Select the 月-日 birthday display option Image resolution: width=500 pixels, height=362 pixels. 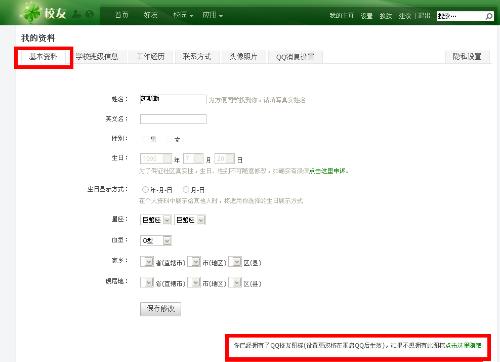tap(186, 189)
